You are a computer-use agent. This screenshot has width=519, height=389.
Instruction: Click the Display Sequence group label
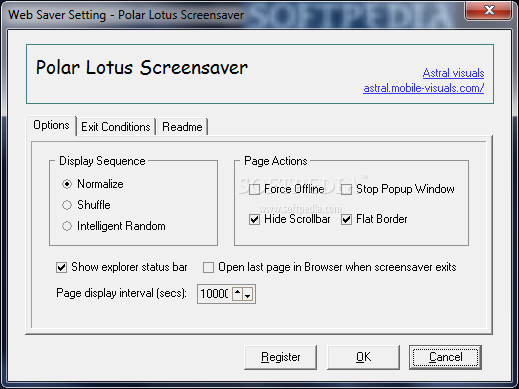click(102, 161)
